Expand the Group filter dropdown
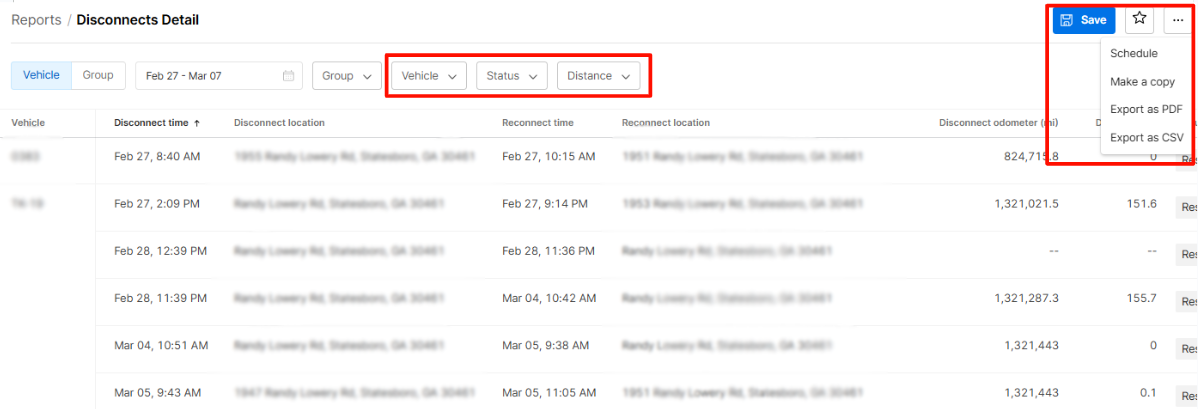Screen dimensions: 1198x409 (x=347, y=76)
